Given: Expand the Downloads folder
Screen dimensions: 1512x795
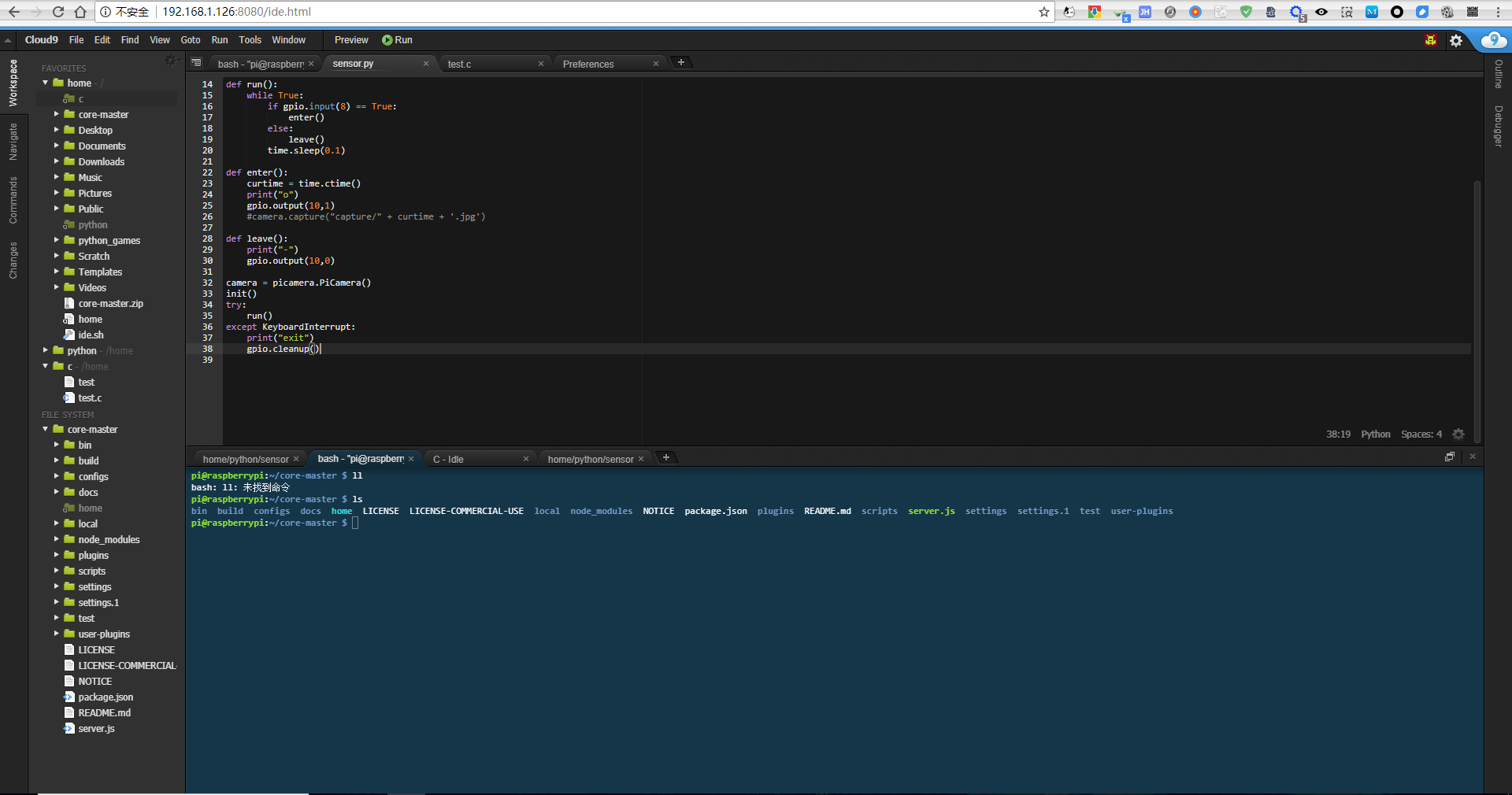Looking at the screenshot, I should tap(57, 161).
